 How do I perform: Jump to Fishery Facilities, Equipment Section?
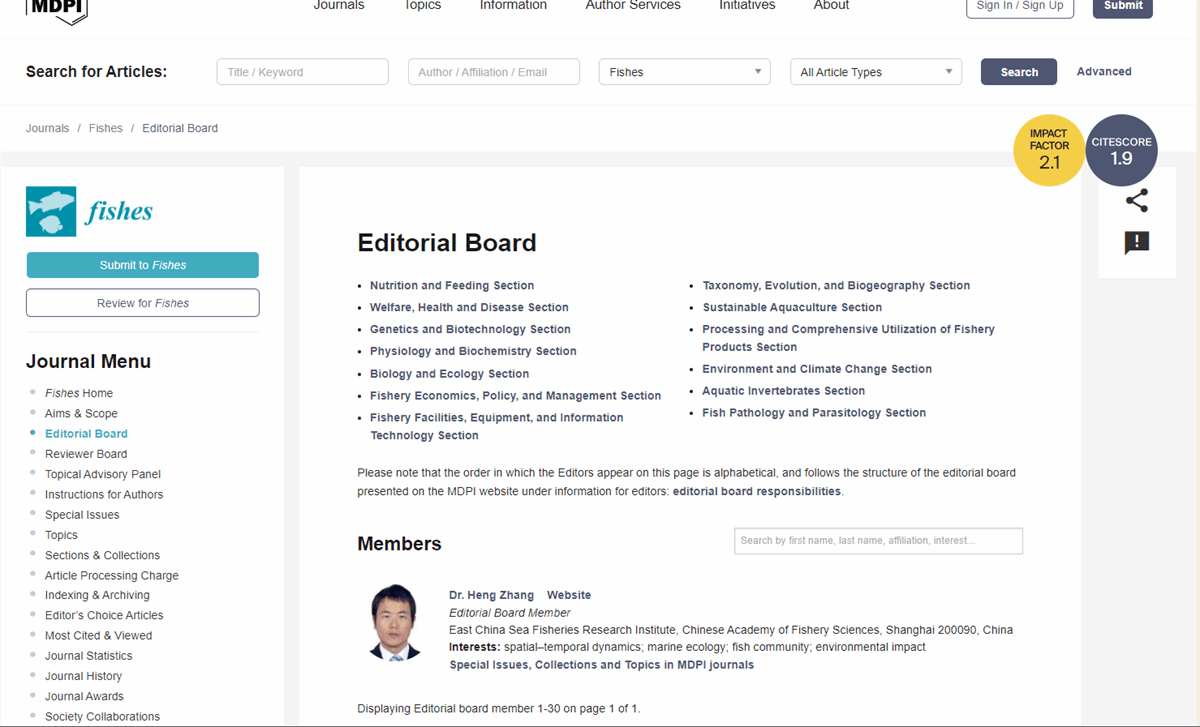pyautogui.click(x=497, y=426)
